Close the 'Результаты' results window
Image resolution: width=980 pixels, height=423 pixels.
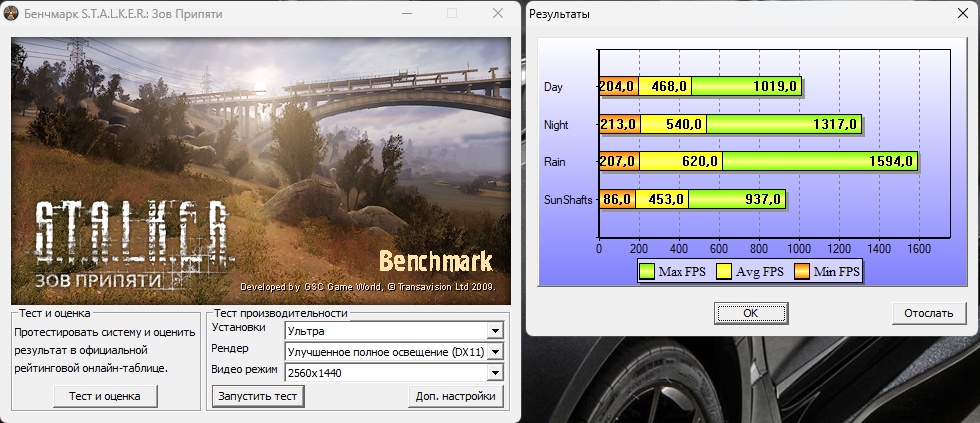click(x=963, y=13)
